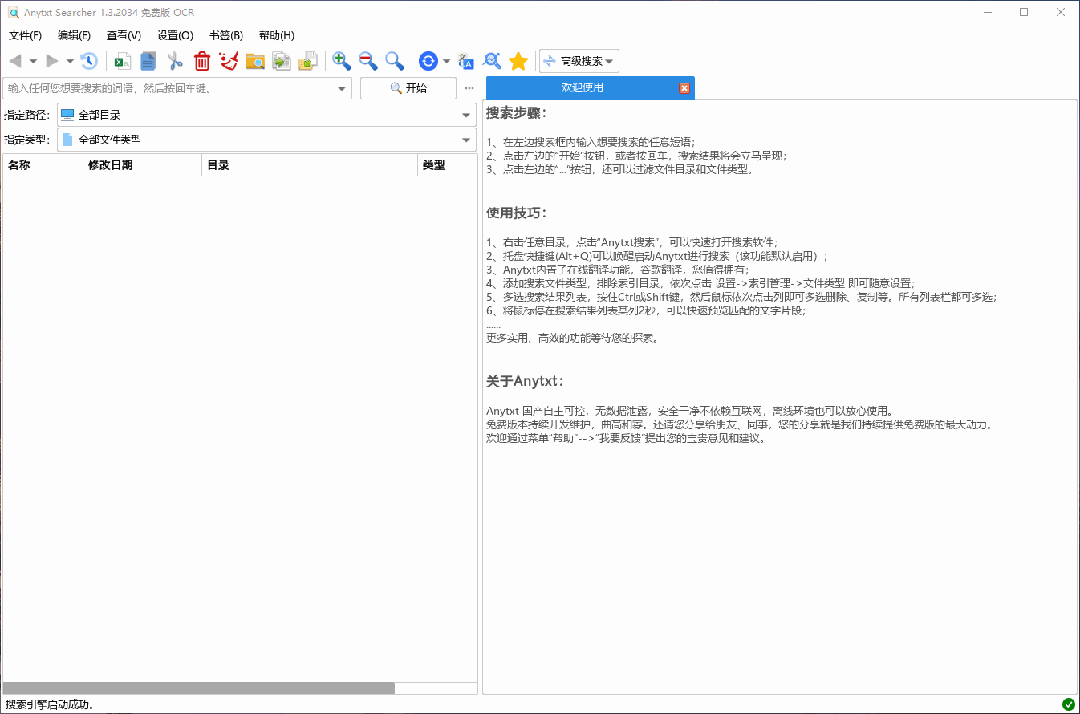Export results to Excel icon
1080x714 pixels.
(x=123, y=61)
